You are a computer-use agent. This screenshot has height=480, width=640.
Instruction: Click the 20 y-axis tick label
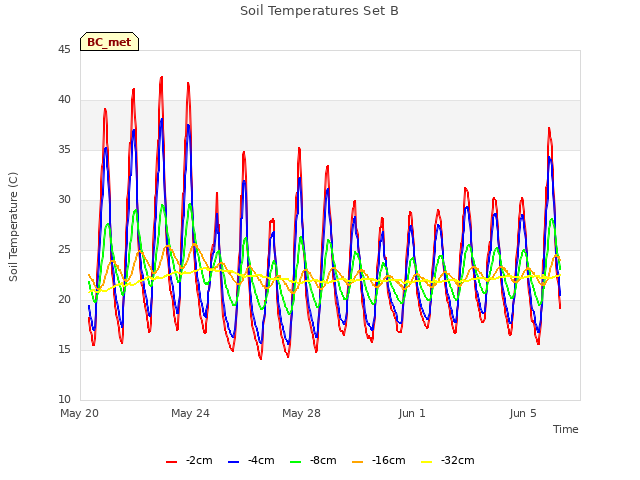64,300
